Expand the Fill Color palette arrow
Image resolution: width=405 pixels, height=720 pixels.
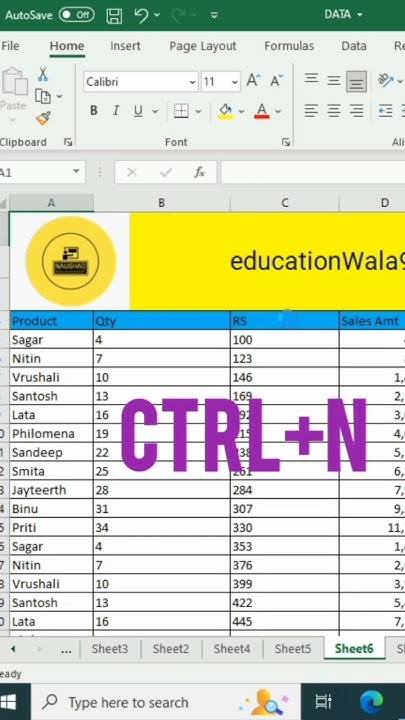click(x=241, y=111)
